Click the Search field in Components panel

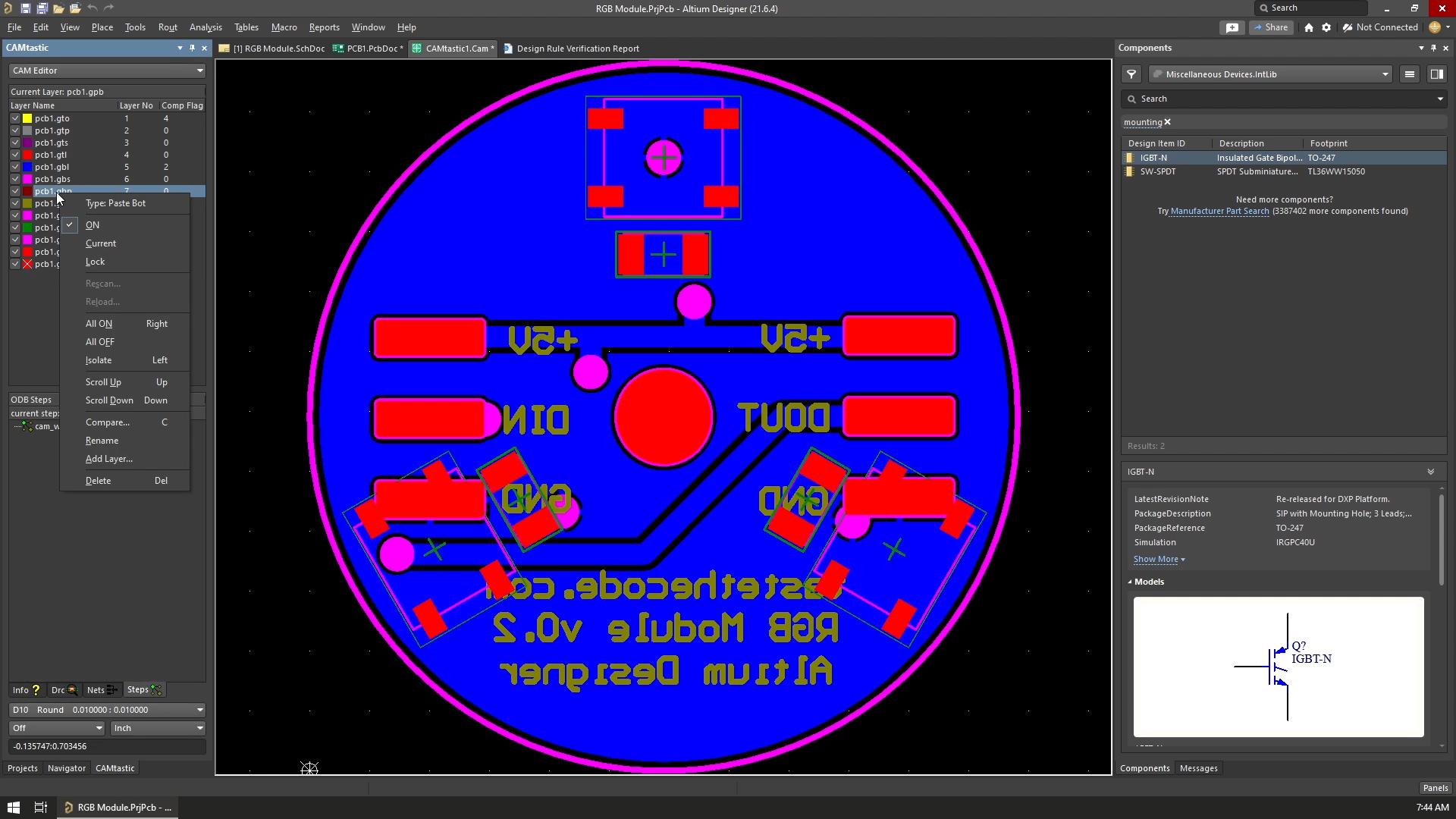1282,99
